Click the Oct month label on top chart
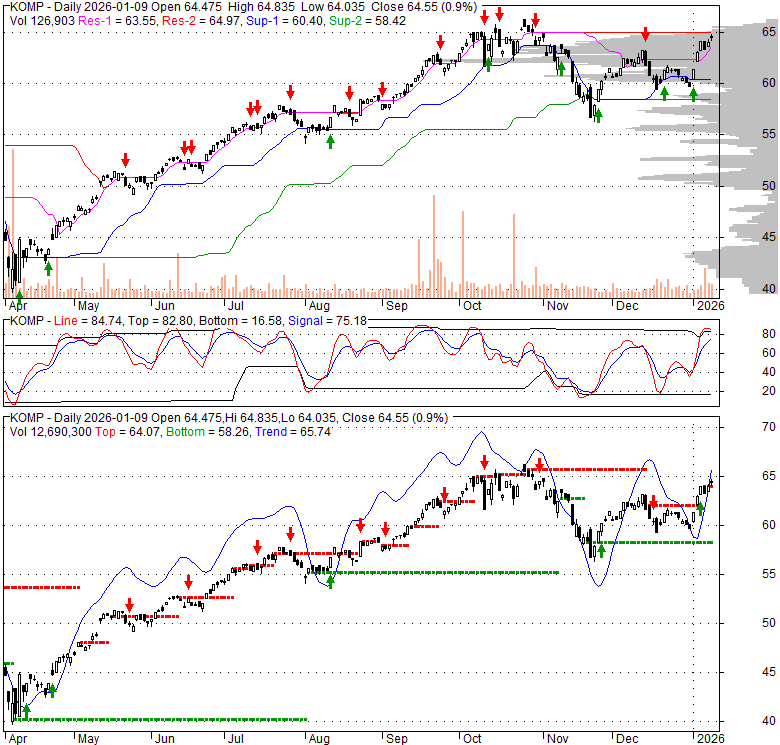Screen dimensions: 780x745 pos(472,306)
